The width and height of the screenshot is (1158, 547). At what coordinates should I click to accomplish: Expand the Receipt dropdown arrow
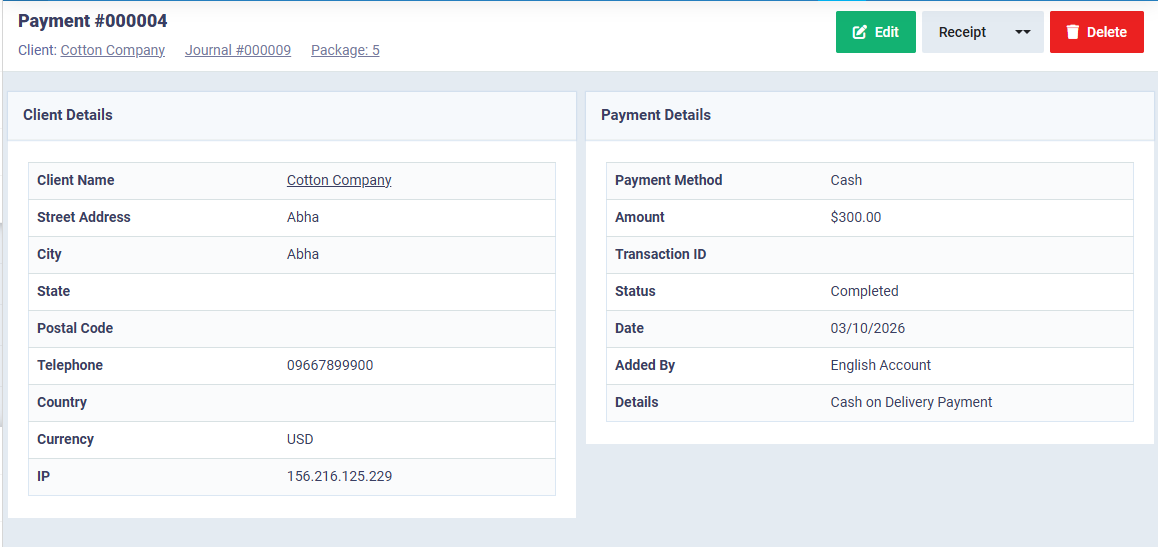point(1022,32)
